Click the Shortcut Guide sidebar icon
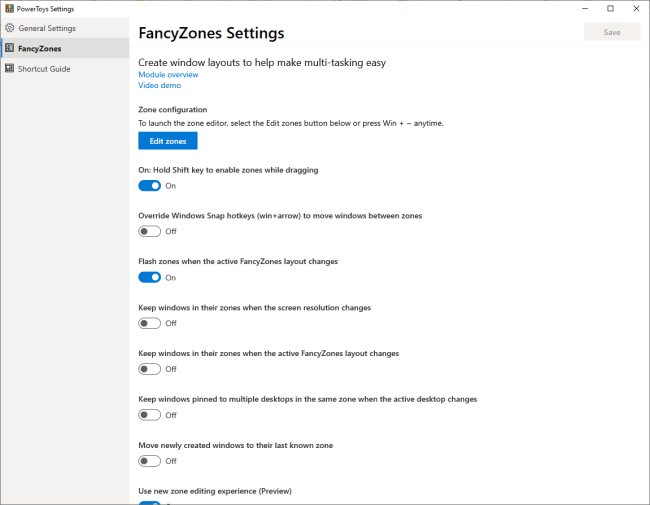 pyautogui.click(x=9, y=69)
